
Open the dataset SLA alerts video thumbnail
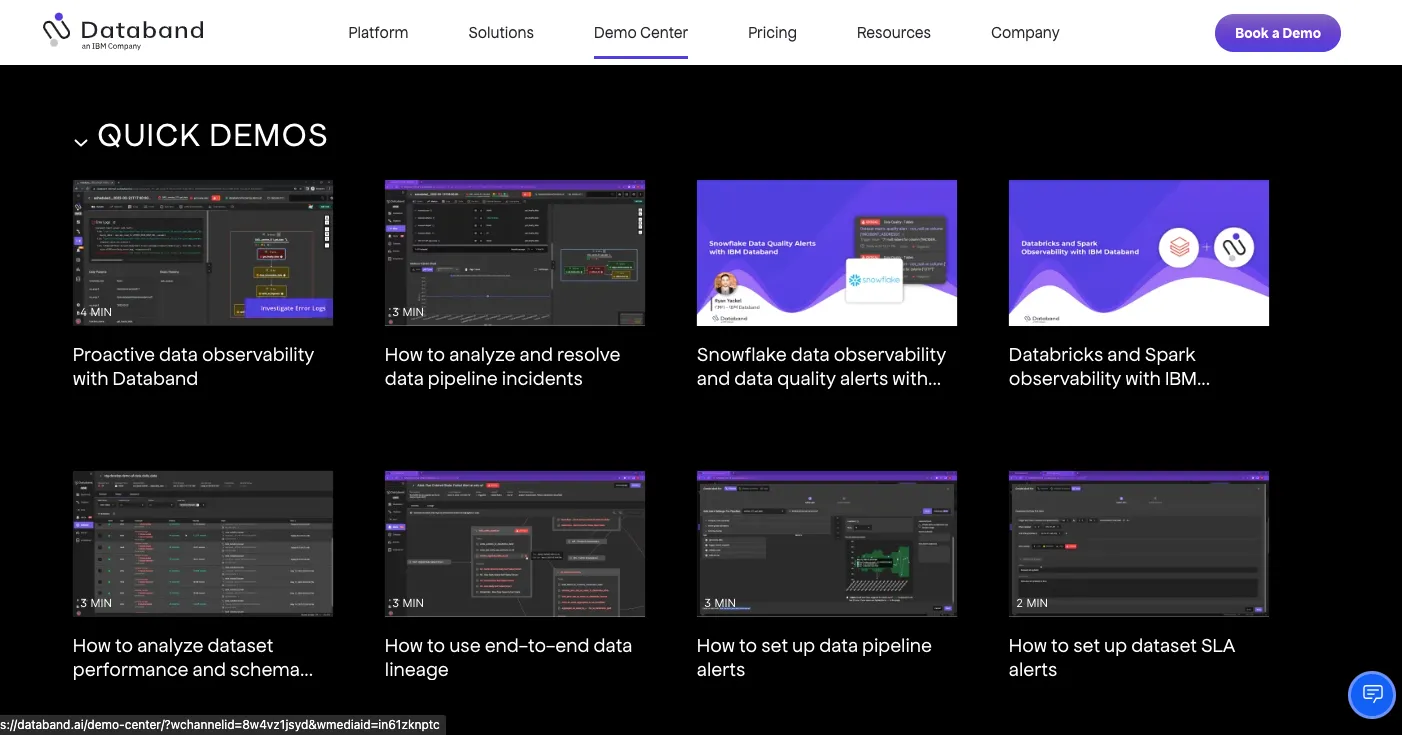click(x=1139, y=544)
